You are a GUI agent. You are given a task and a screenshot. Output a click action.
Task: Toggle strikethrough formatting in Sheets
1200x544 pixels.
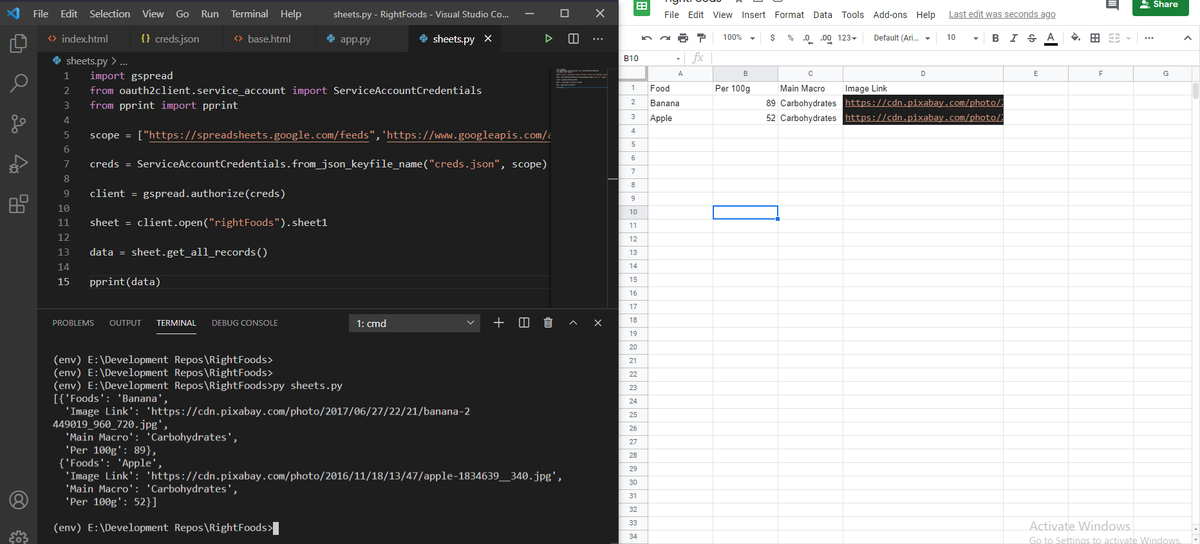coord(1032,37)
